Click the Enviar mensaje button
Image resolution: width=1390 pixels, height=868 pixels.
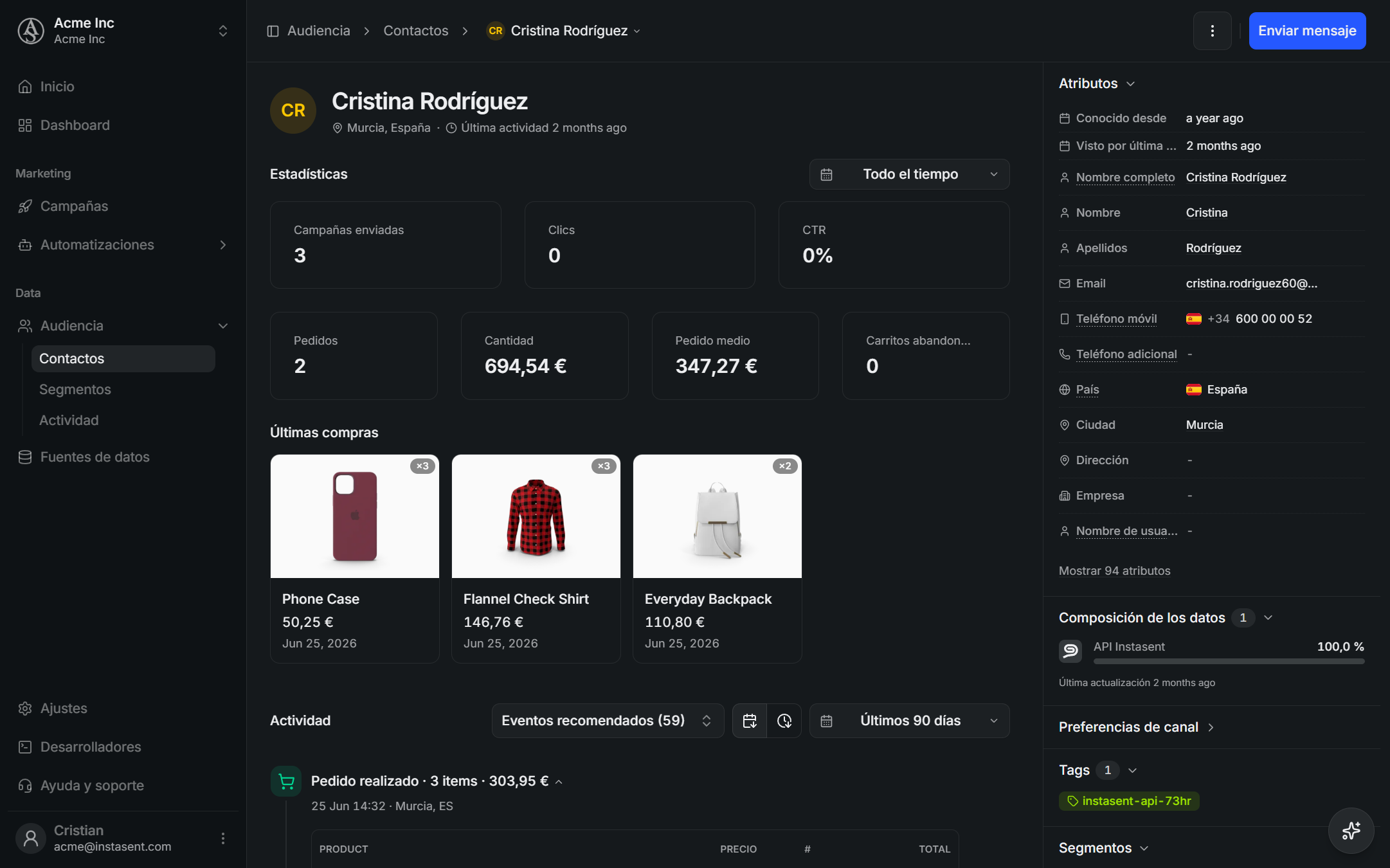point(1307,31)
